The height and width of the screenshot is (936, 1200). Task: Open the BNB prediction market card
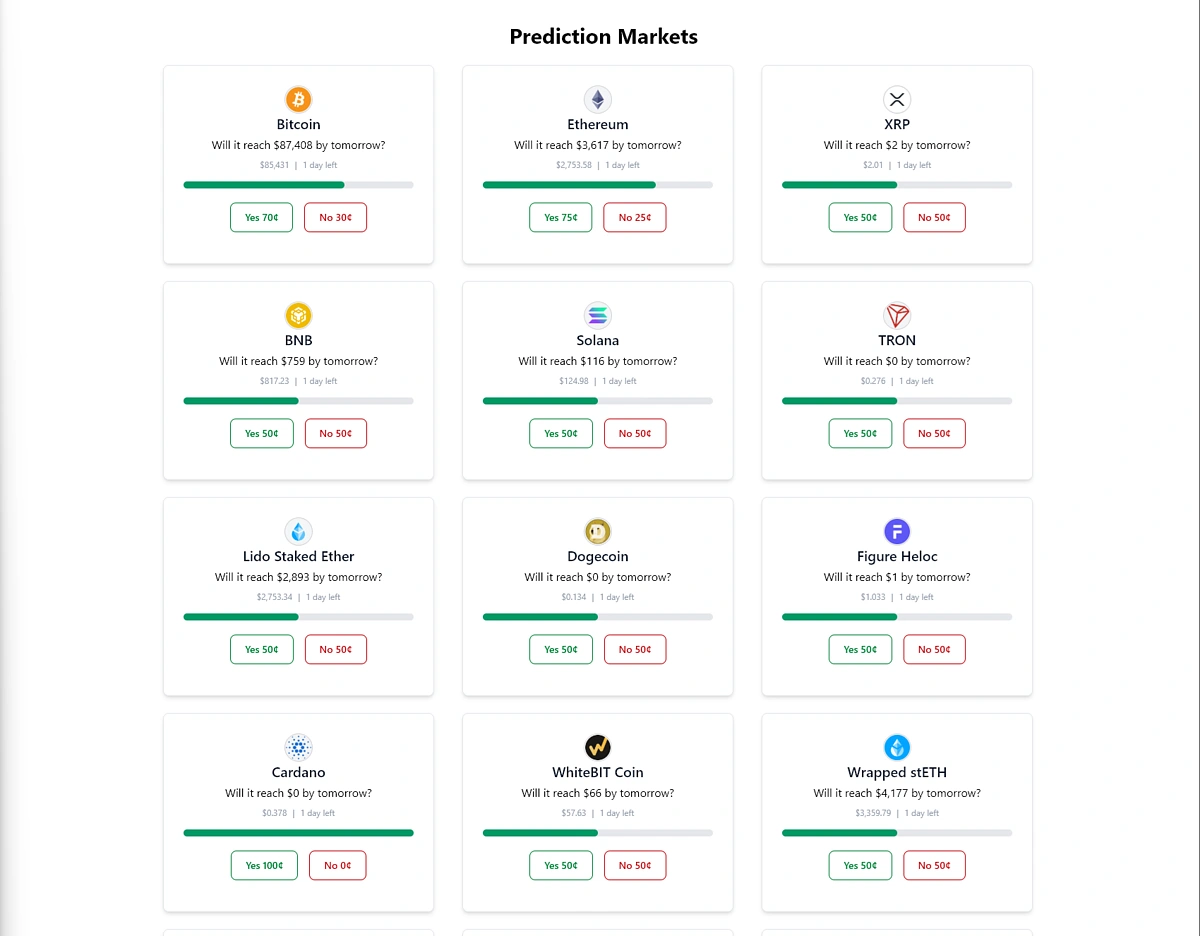(298, 380)
